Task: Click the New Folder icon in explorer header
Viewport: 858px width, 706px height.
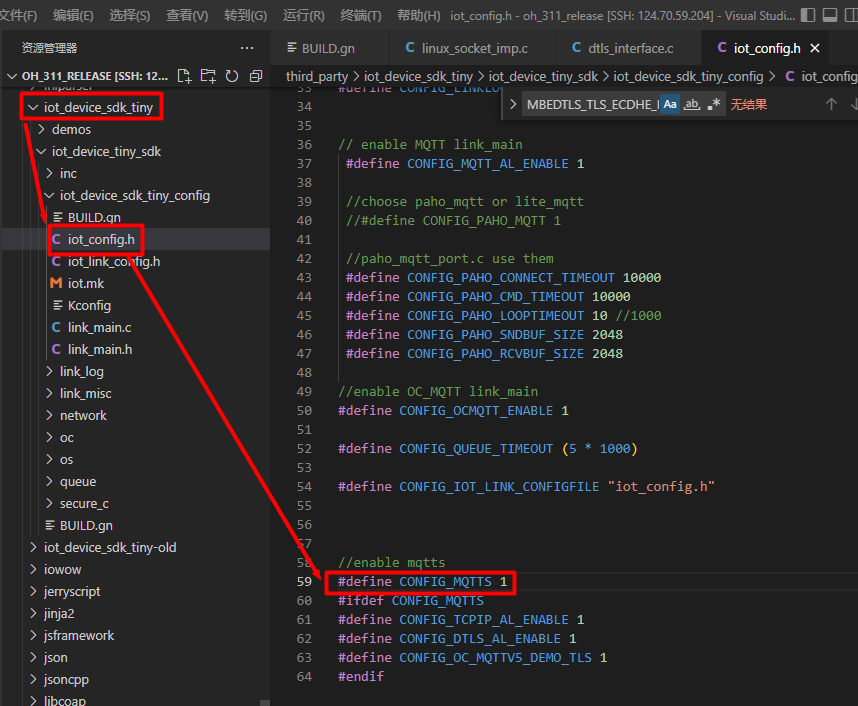Action: point(208,76)
